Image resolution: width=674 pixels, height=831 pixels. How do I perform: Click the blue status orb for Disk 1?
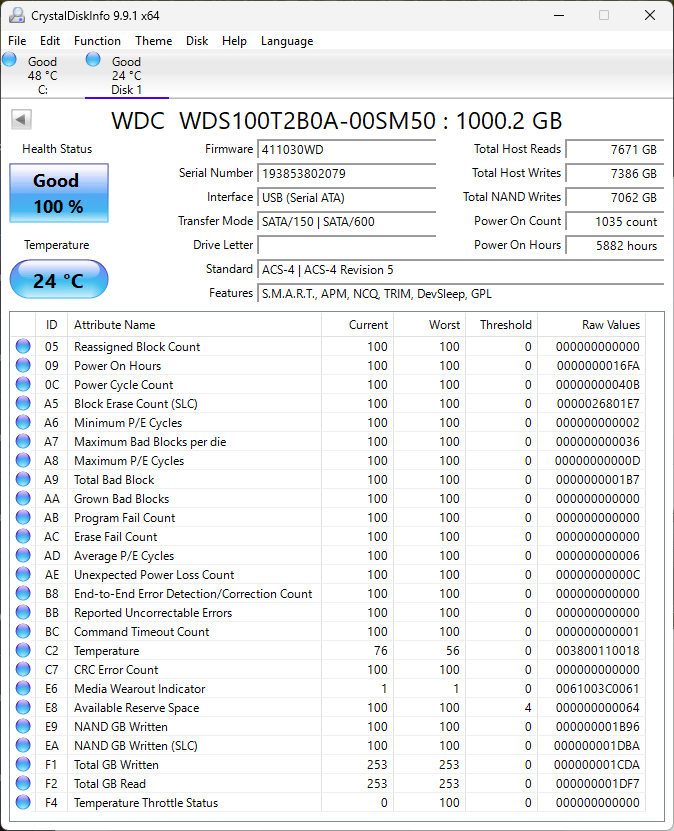click(93, 59)
